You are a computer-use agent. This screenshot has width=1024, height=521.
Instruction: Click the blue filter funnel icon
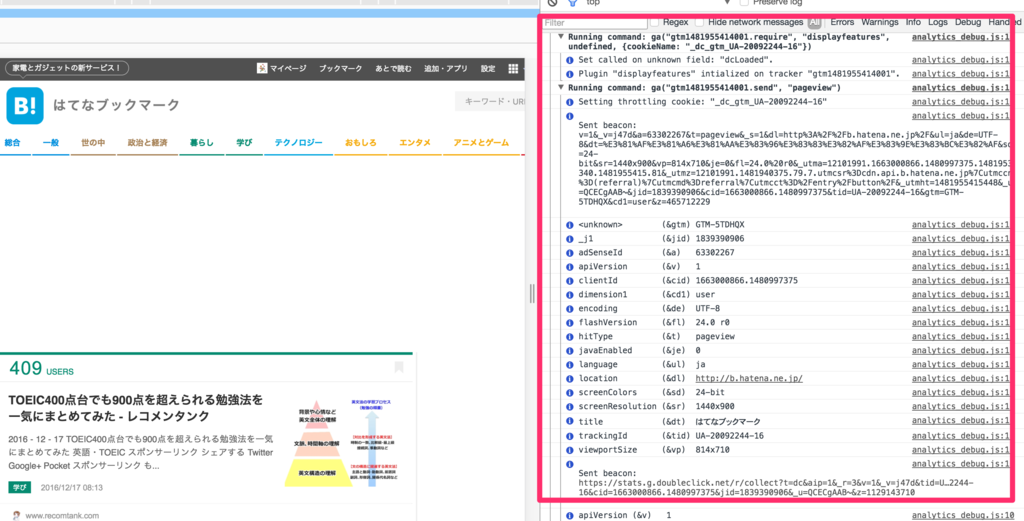(572, 3)
